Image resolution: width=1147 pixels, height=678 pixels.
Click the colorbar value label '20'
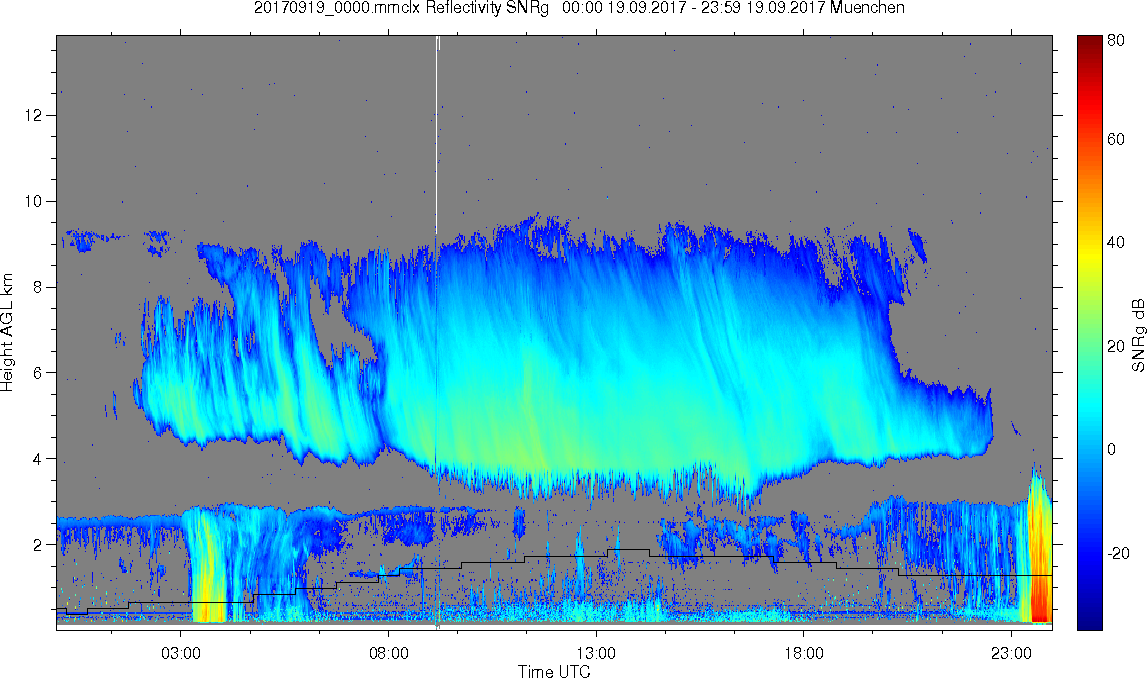click(x=1116, y=345)
